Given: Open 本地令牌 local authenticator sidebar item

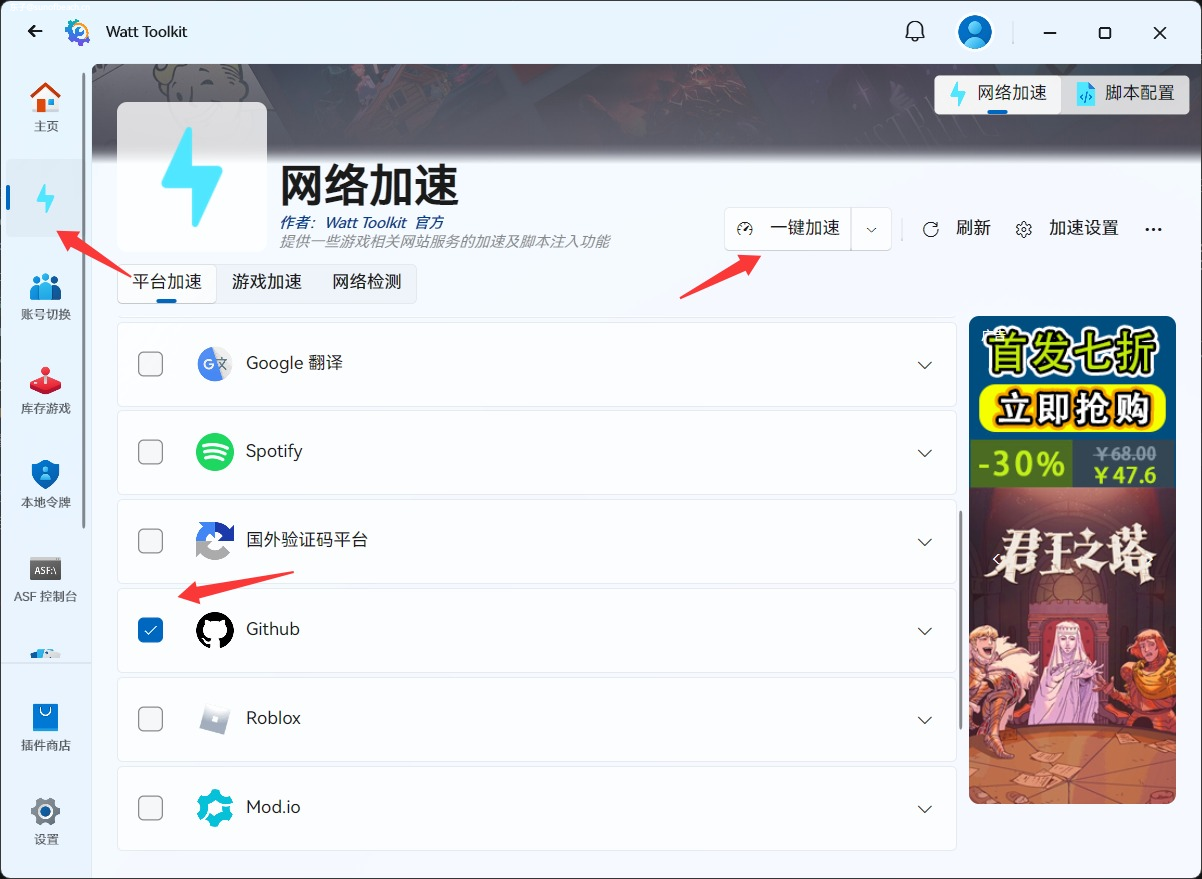Looking at the screenshot, I should pyautogui.click(x=46, y=484).
